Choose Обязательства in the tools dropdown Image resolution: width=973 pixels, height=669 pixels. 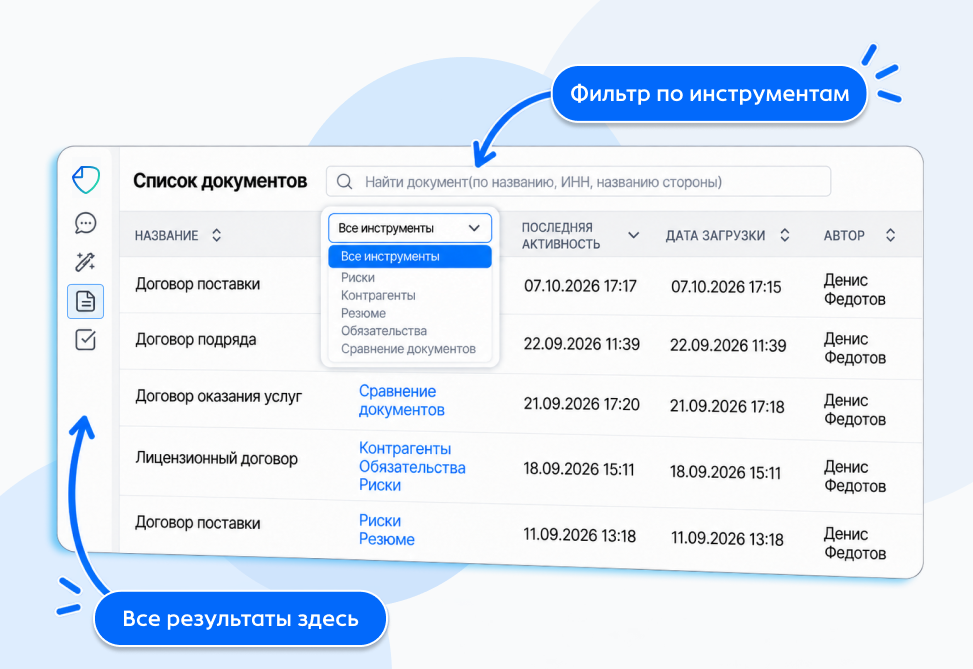click(x=383, y=331)
